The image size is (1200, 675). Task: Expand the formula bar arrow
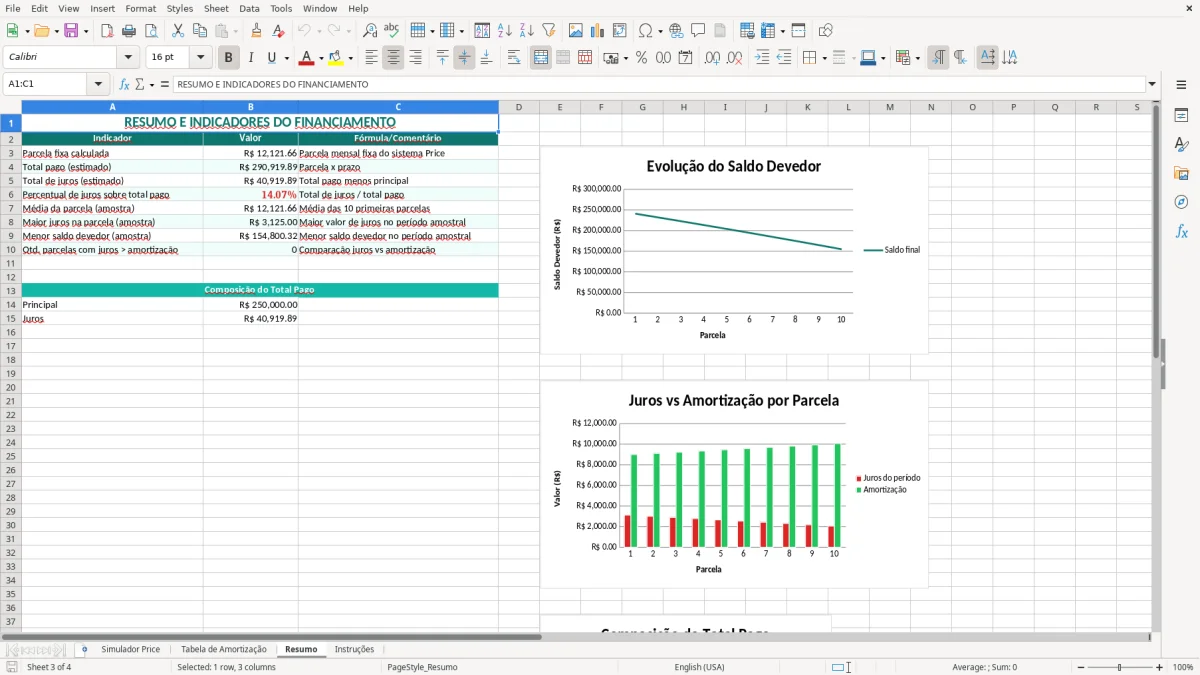pos(1152,84)
